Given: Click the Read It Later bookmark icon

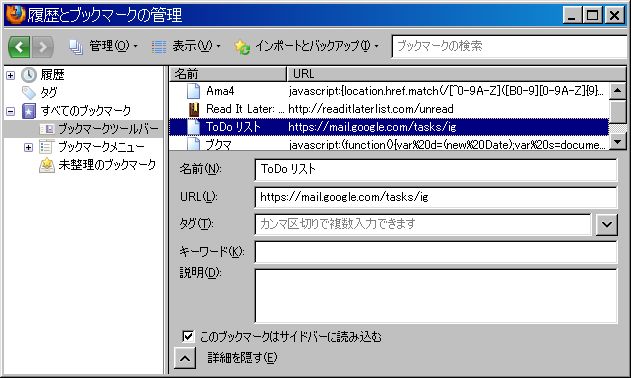Looking at the screenshot, I should 194,109.
